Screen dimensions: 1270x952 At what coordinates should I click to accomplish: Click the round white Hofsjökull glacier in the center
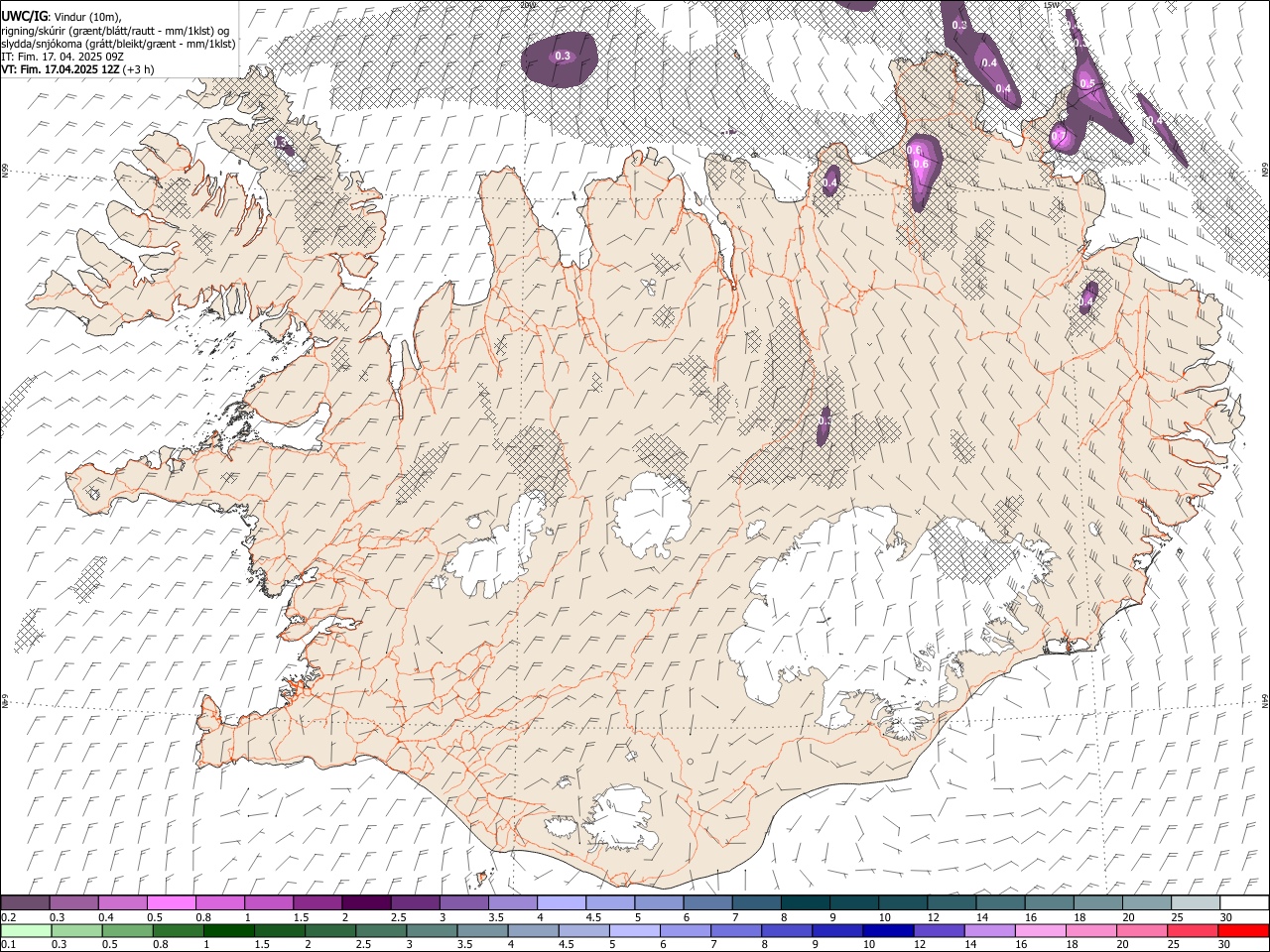[652, 516]
